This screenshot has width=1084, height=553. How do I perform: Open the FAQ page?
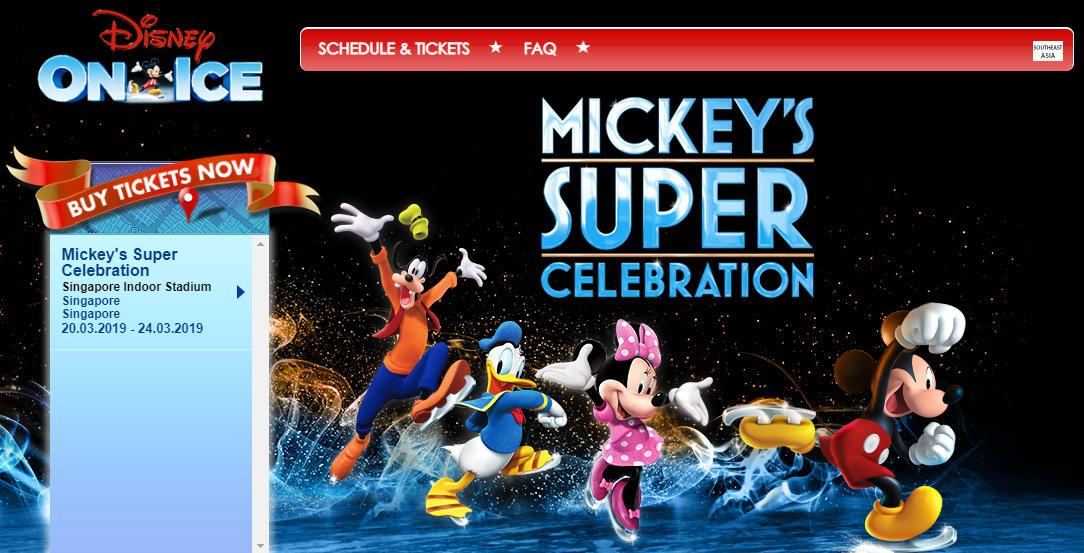(x=540, y=48)
